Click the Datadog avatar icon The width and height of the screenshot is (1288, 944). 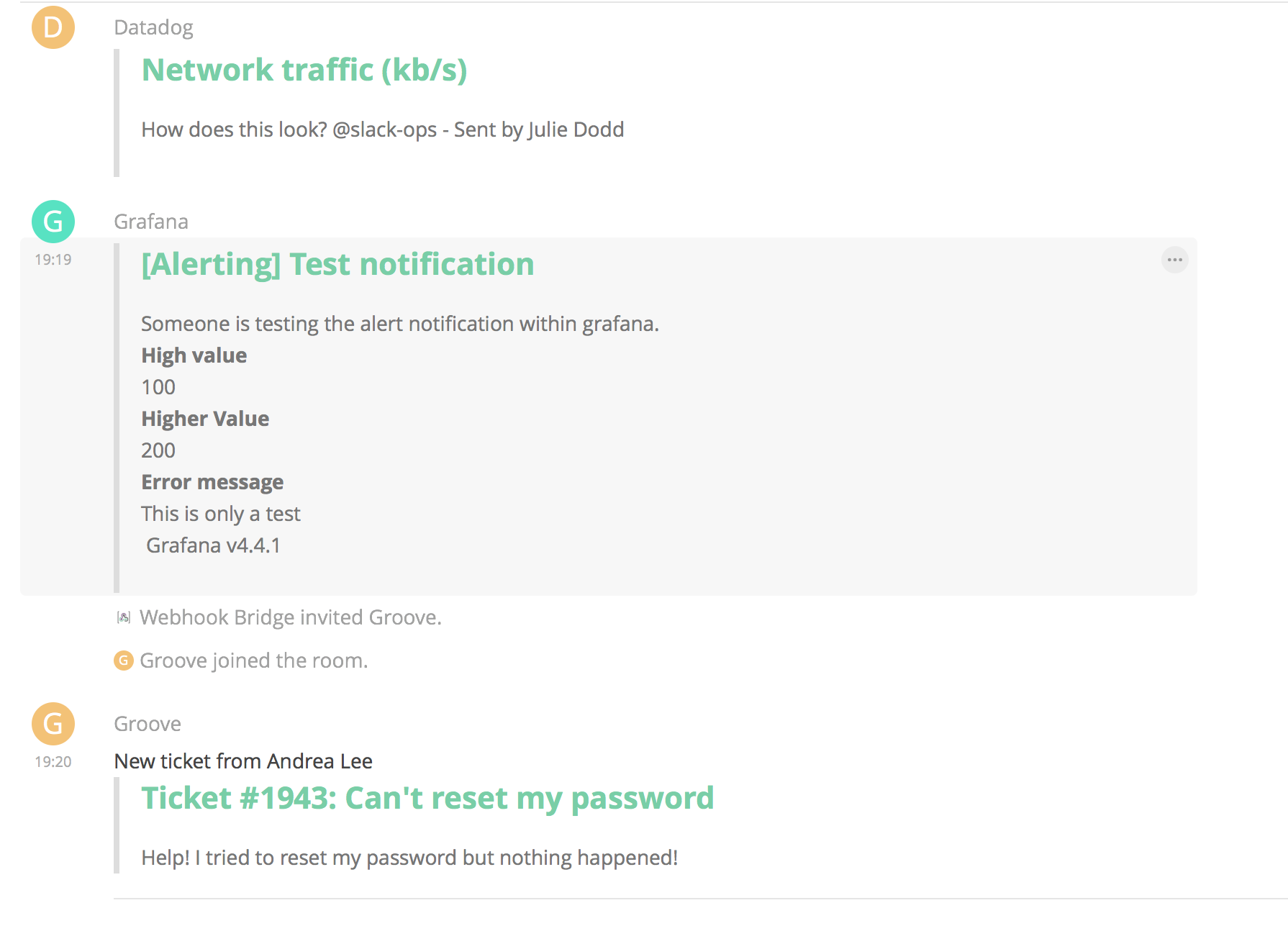pyautogui.click(x=53, y=27)
